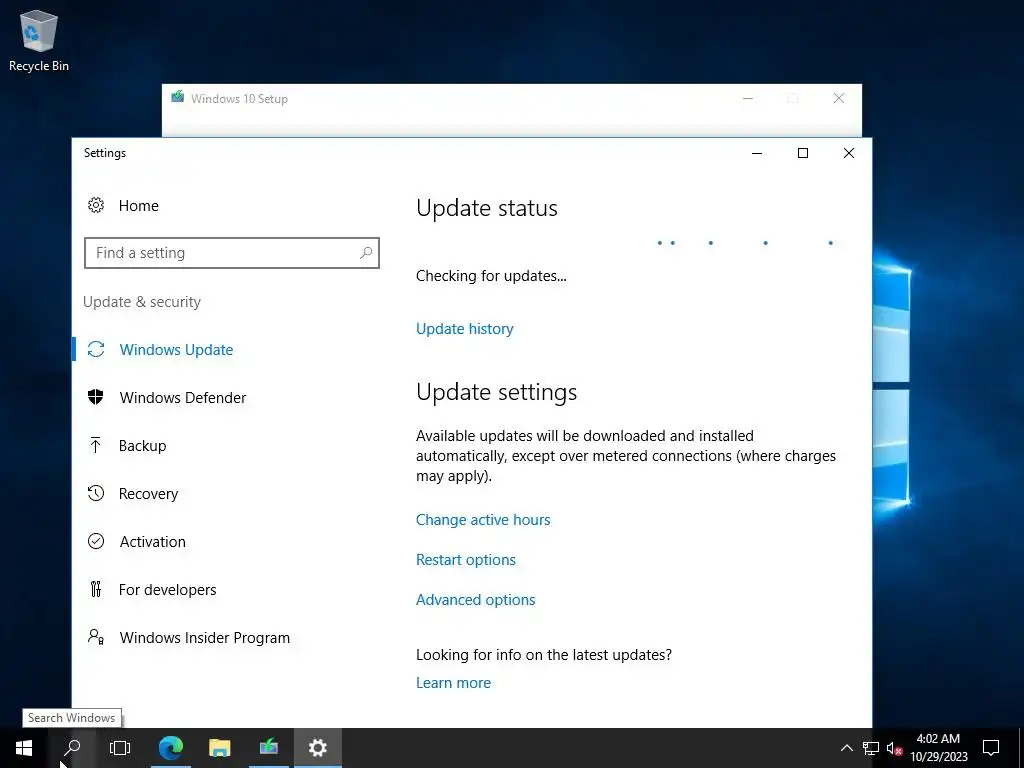Image resolution: width=1024 pixels, height=768 pixels.
Task: Click the Windows 10 Setup title bar icon
Action: [x=178, y=98]
